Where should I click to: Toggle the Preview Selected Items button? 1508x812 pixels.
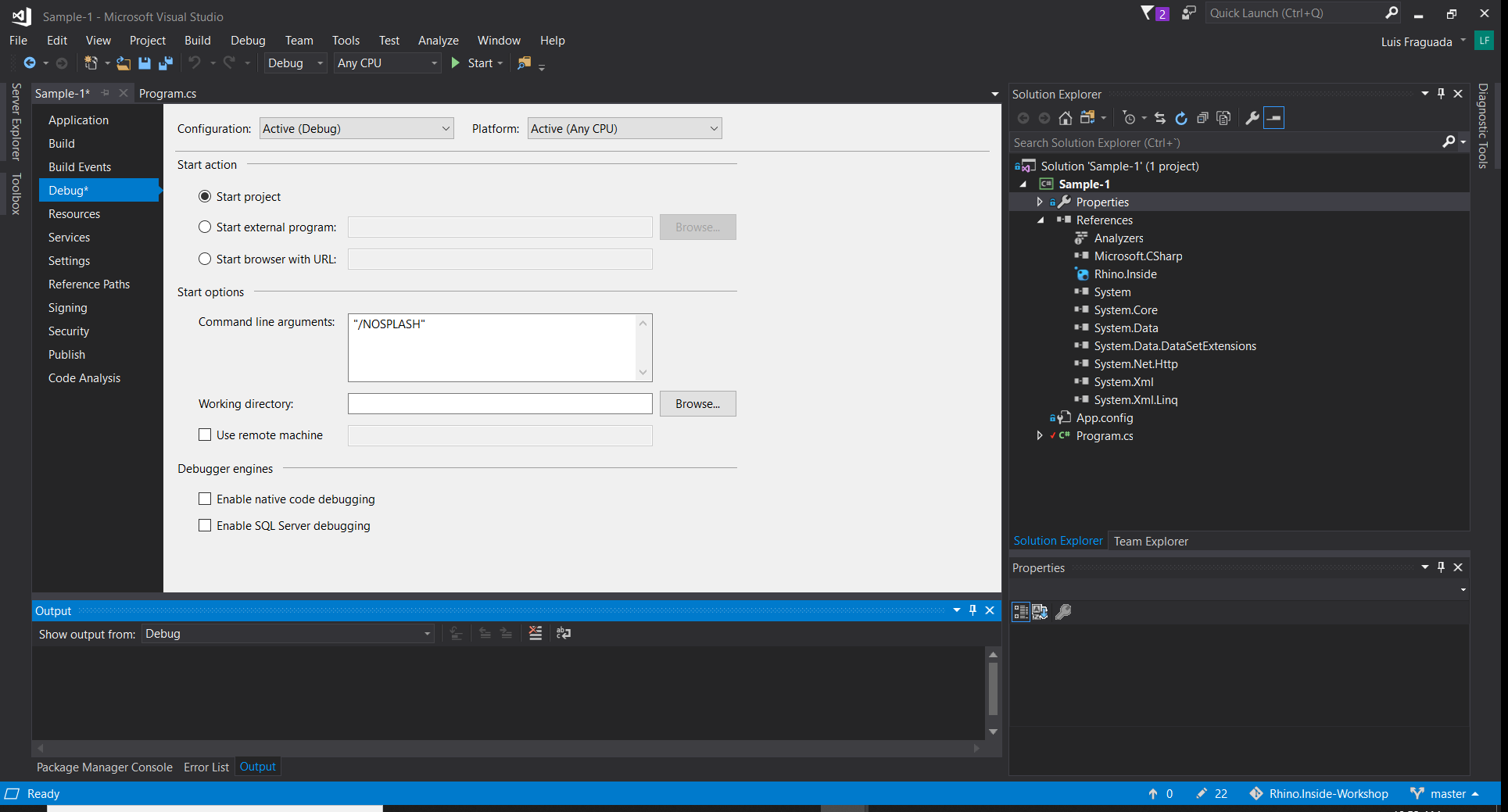1273,118
